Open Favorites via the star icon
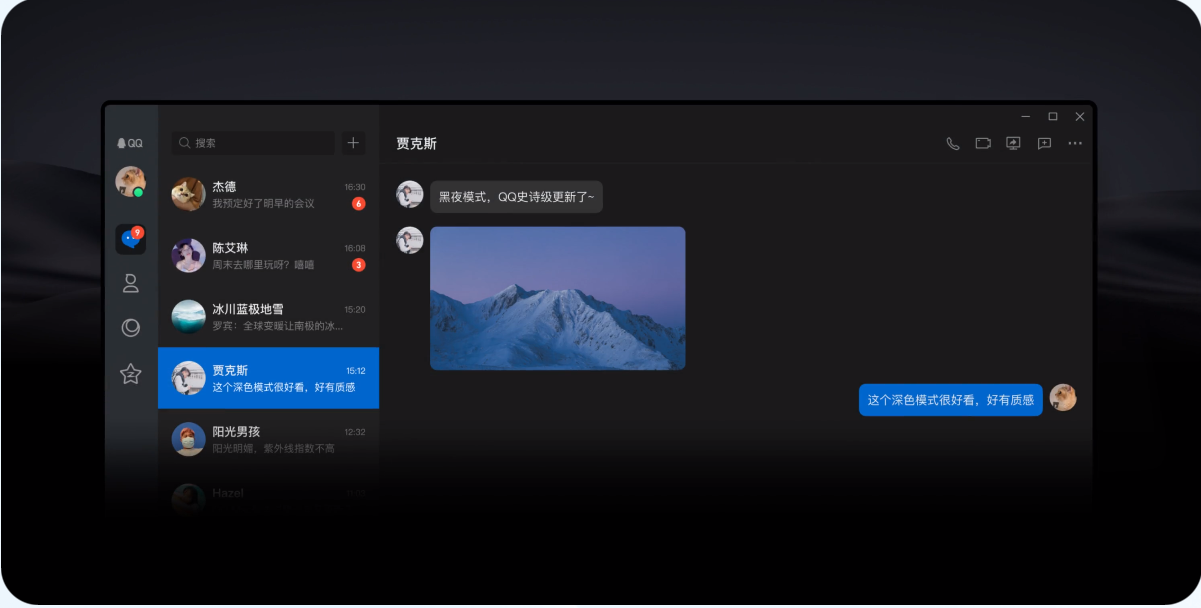The height and width of the screenshot is (608, 1201). coord(131,373)
